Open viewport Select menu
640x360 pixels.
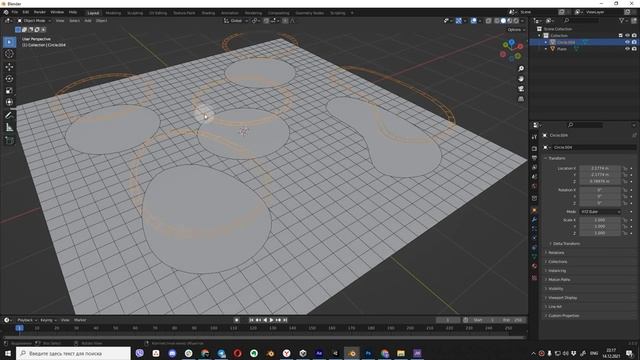point(74,20)
